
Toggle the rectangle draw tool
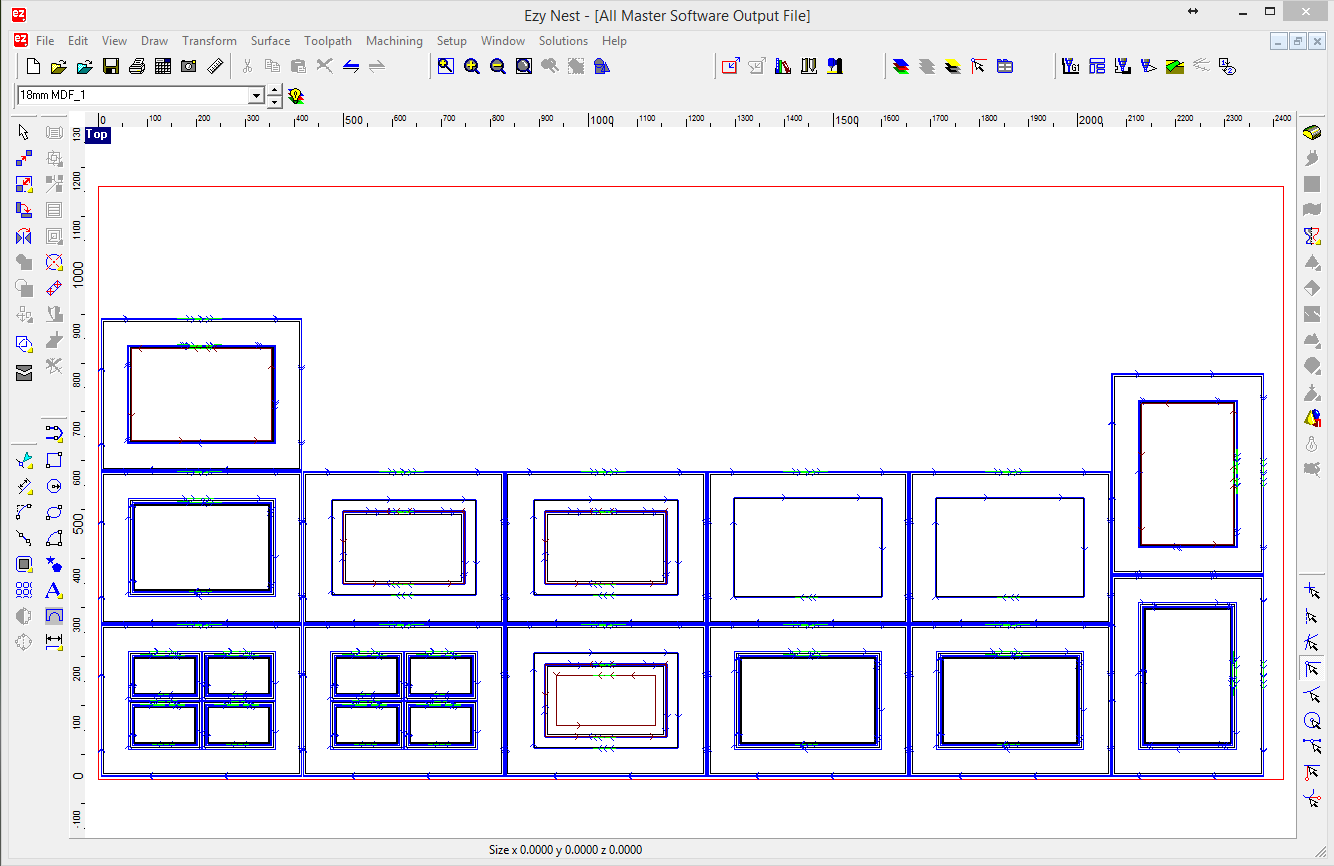pos(54,460)
